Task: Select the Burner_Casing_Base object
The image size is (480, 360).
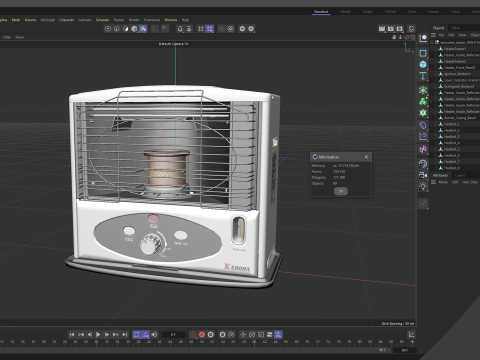Action: click(x=460, y=118)
